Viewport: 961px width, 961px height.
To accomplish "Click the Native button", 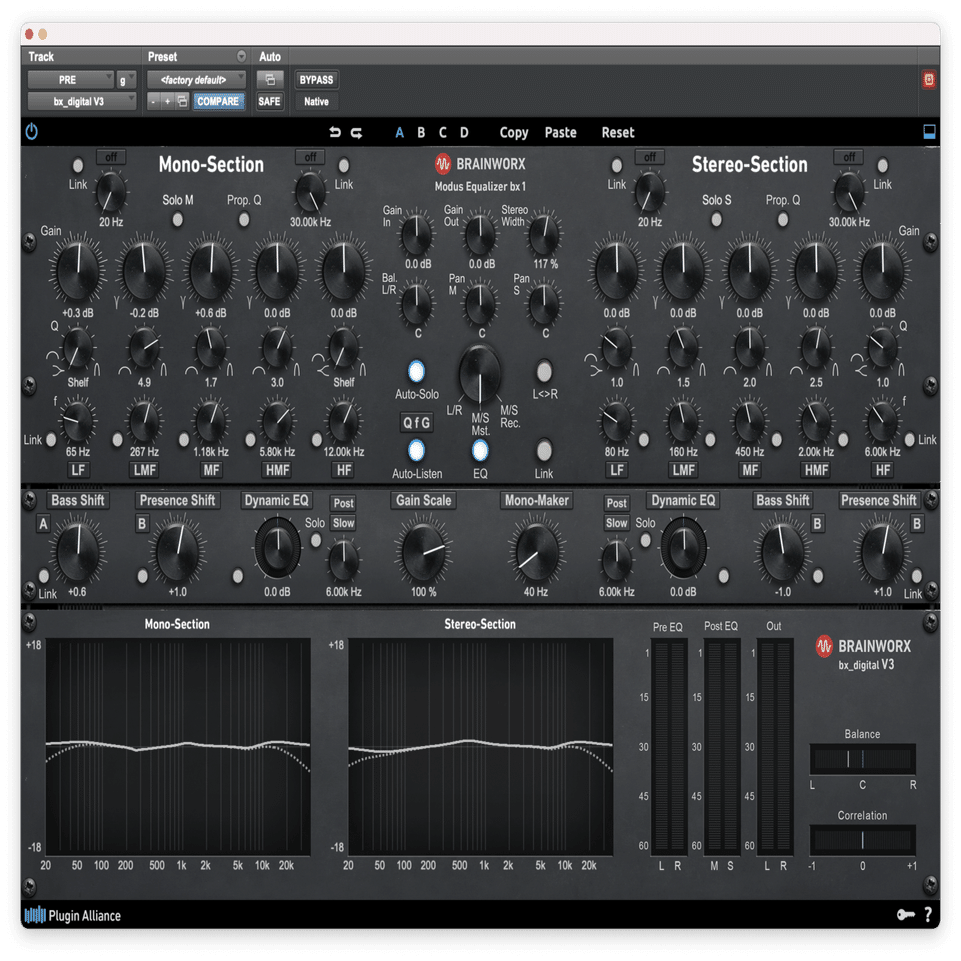I will (316, 101).
